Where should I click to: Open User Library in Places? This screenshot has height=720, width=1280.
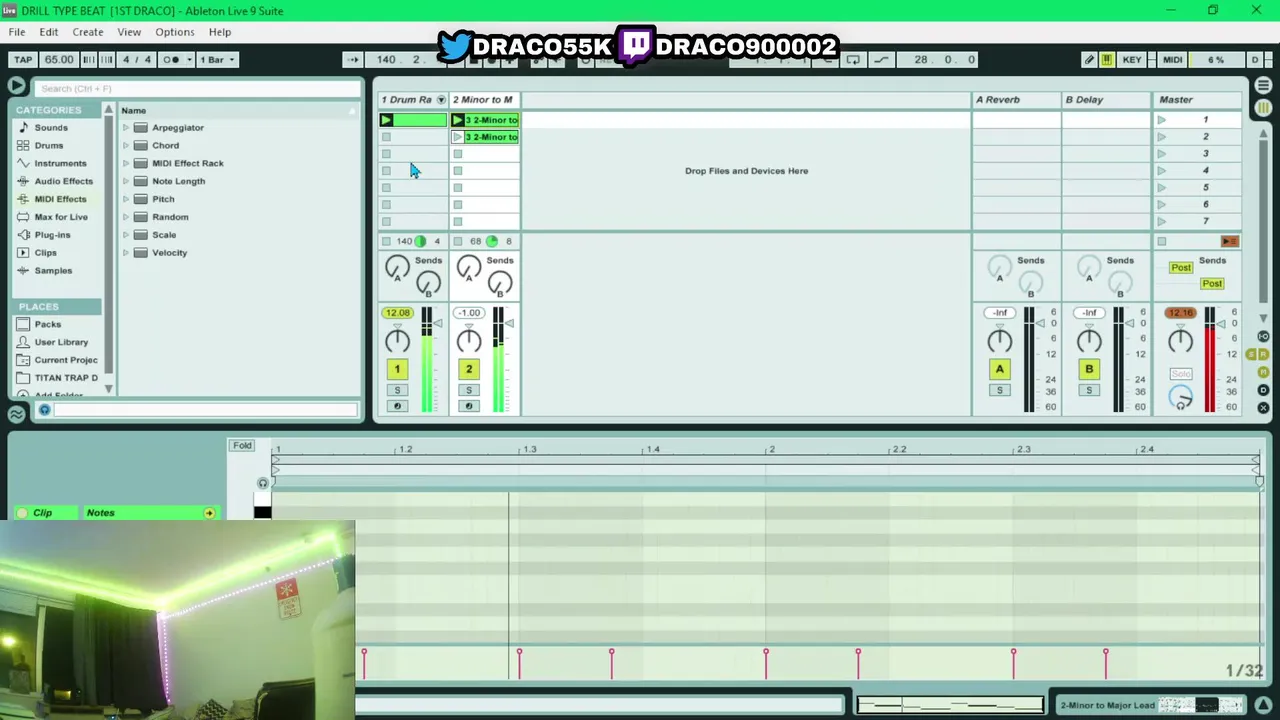[x=61, y=343]
